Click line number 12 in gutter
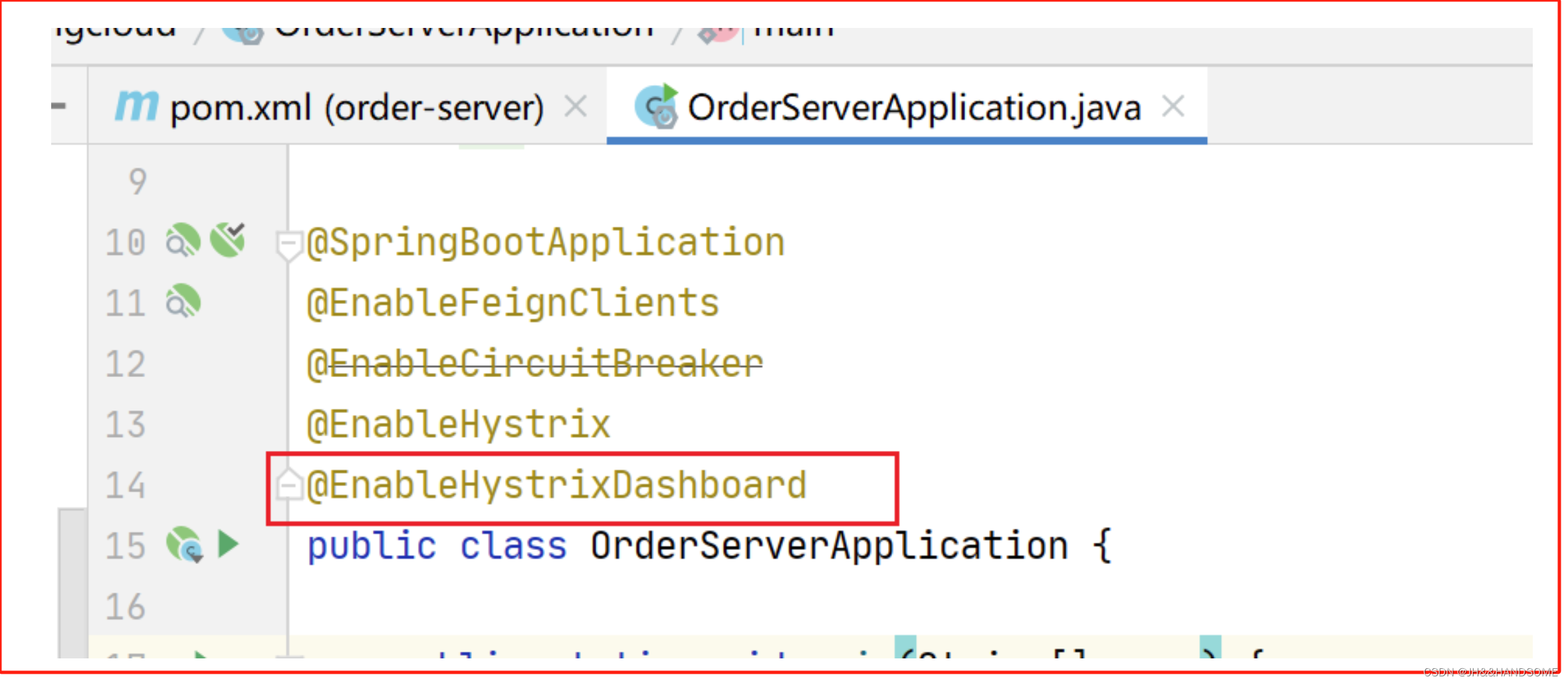This screenshot has height=683, width=1568. point(126,364)
